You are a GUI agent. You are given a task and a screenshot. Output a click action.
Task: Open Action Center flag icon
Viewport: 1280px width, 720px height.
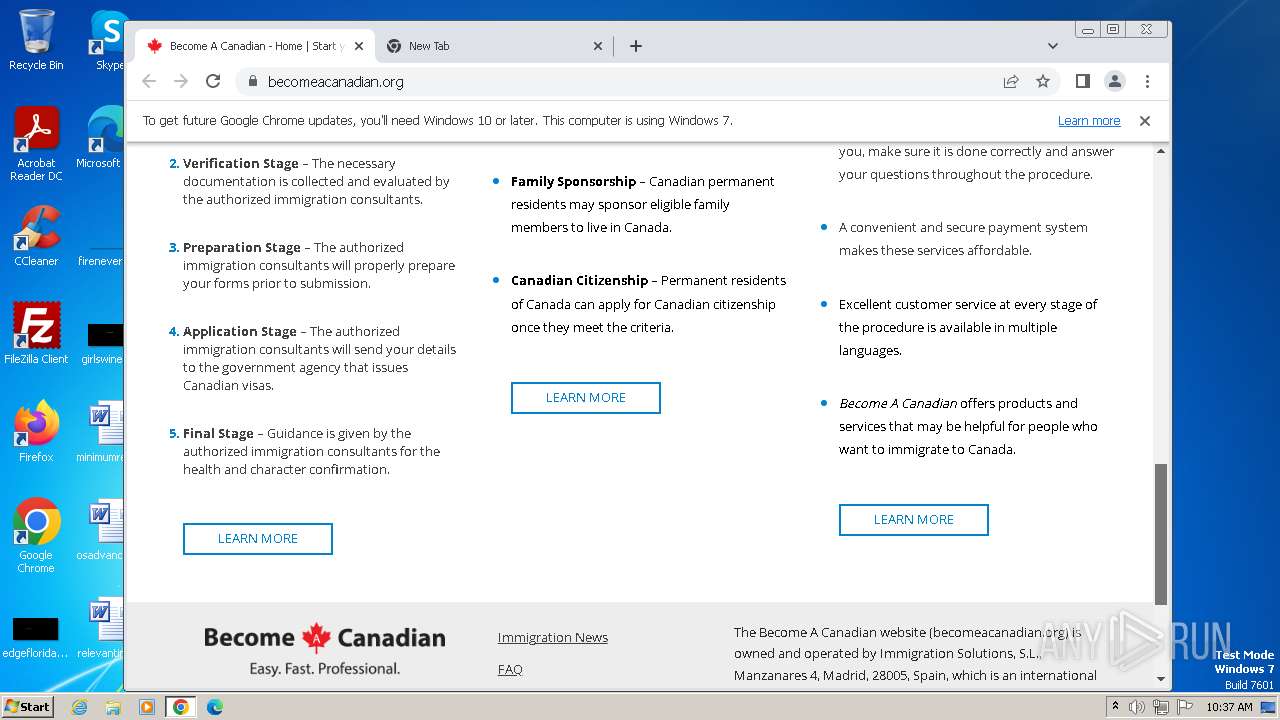pyautogui.click(x=1183, y=707)
